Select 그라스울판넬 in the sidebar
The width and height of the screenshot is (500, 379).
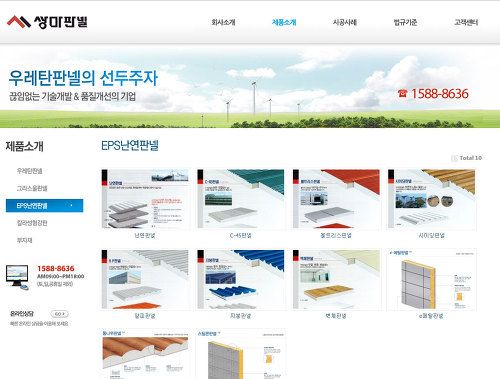point(32,188)
